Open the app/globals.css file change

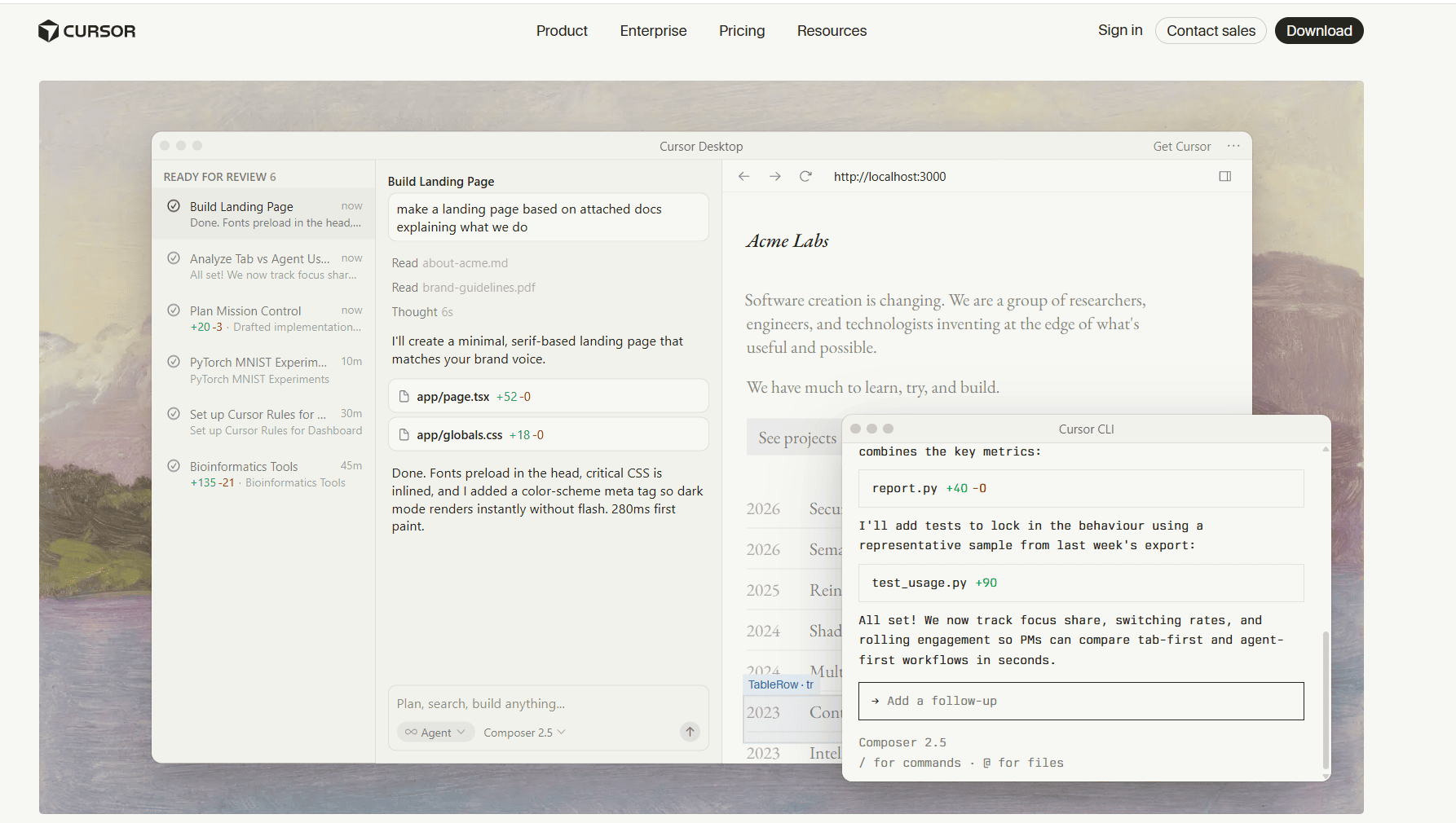tap(548, 435)
